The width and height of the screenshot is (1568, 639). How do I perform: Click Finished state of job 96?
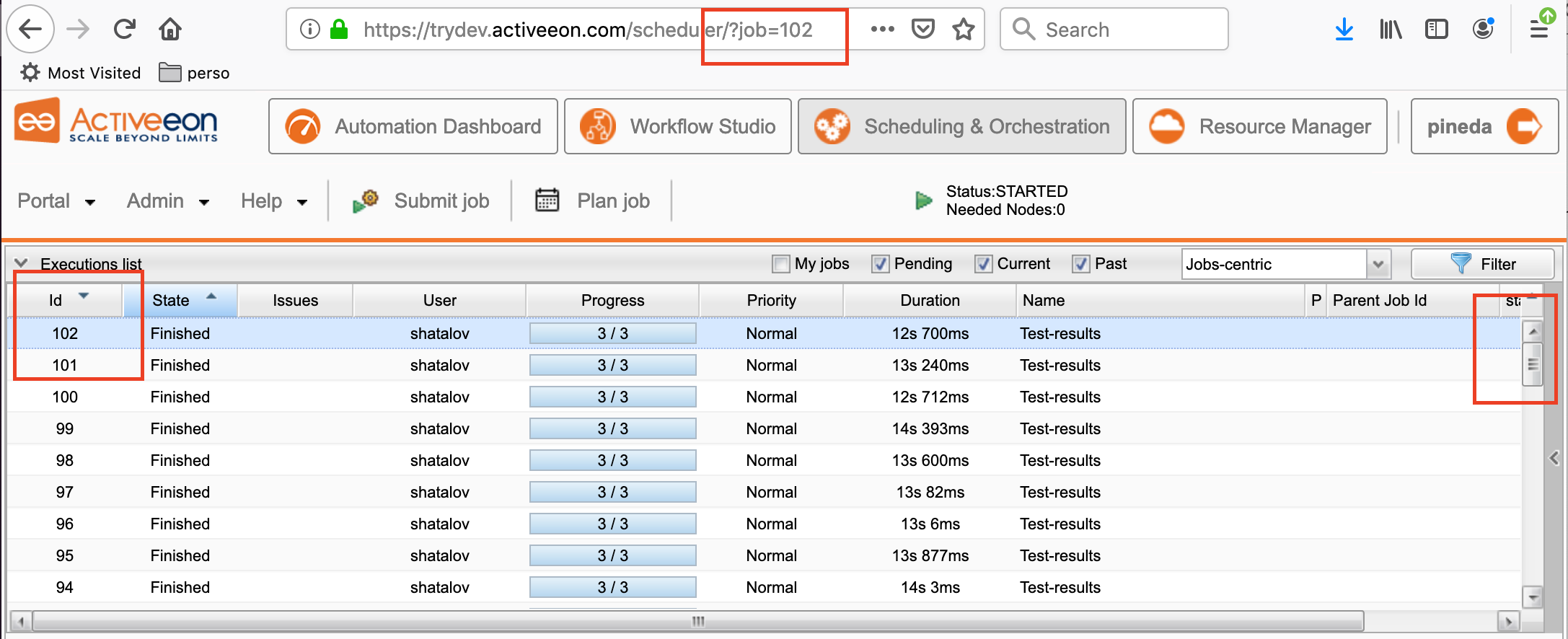[x=180, y=524]
